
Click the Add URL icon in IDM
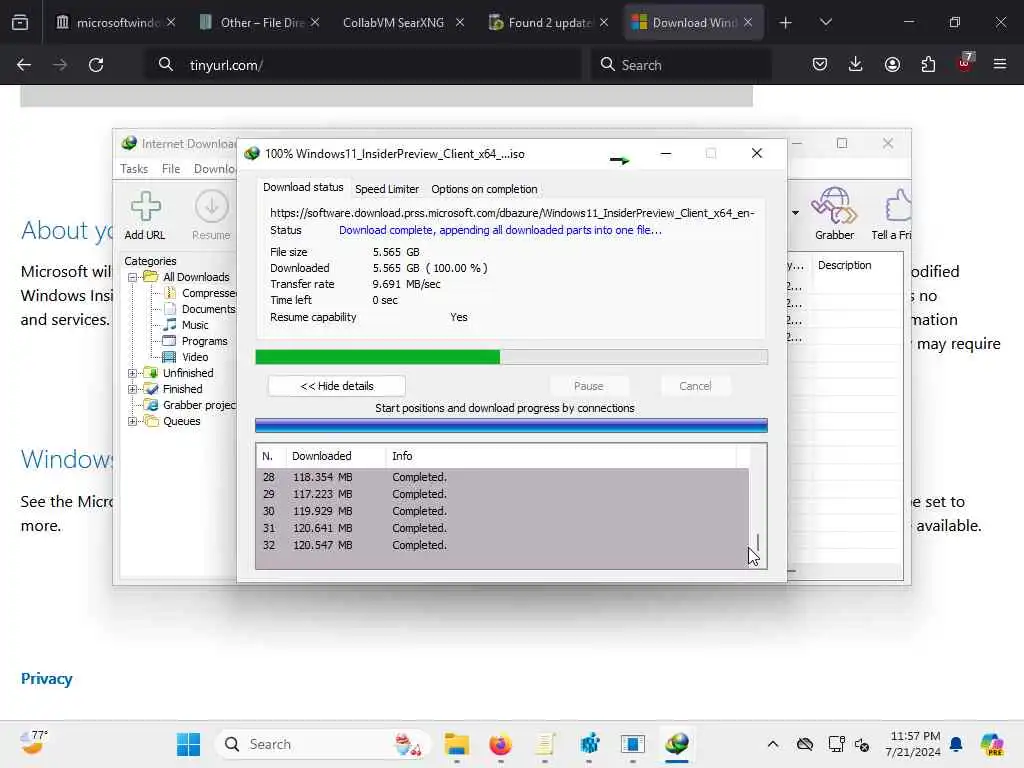pyautogui.click(x=145, y=207)
